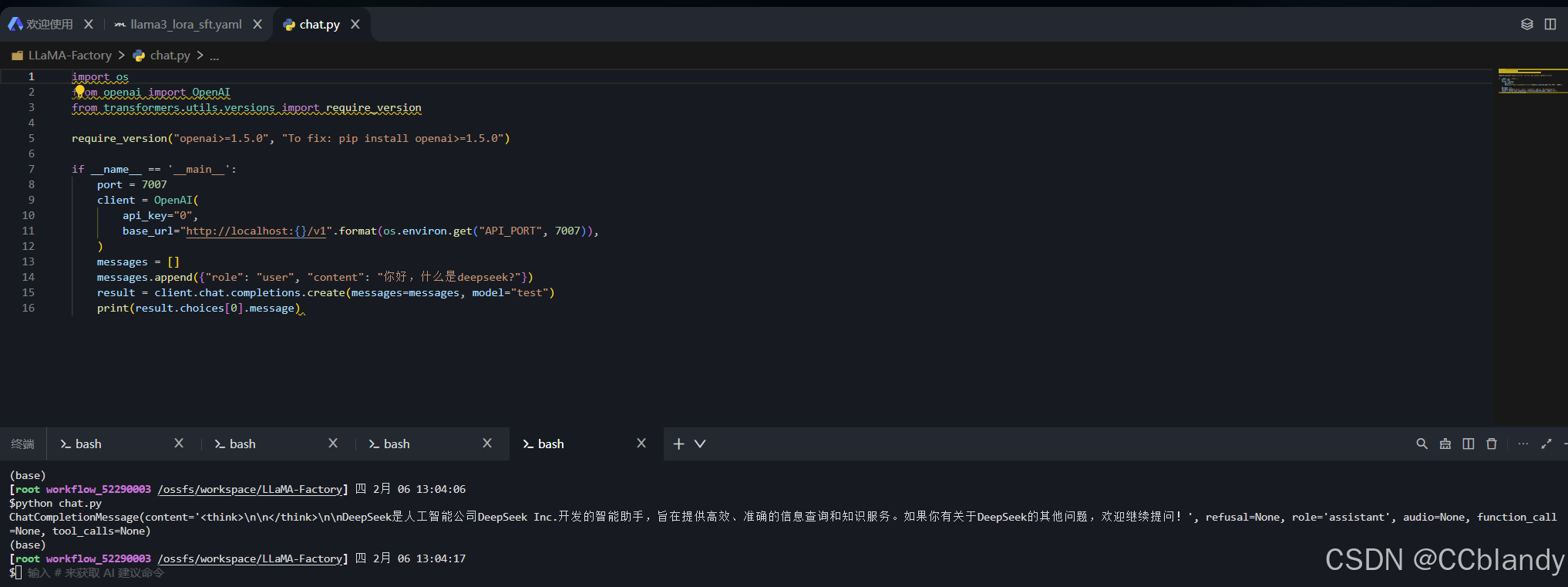Clear the terminal with the broom icon
1568x587 pixels.
tap(1445, 444)
